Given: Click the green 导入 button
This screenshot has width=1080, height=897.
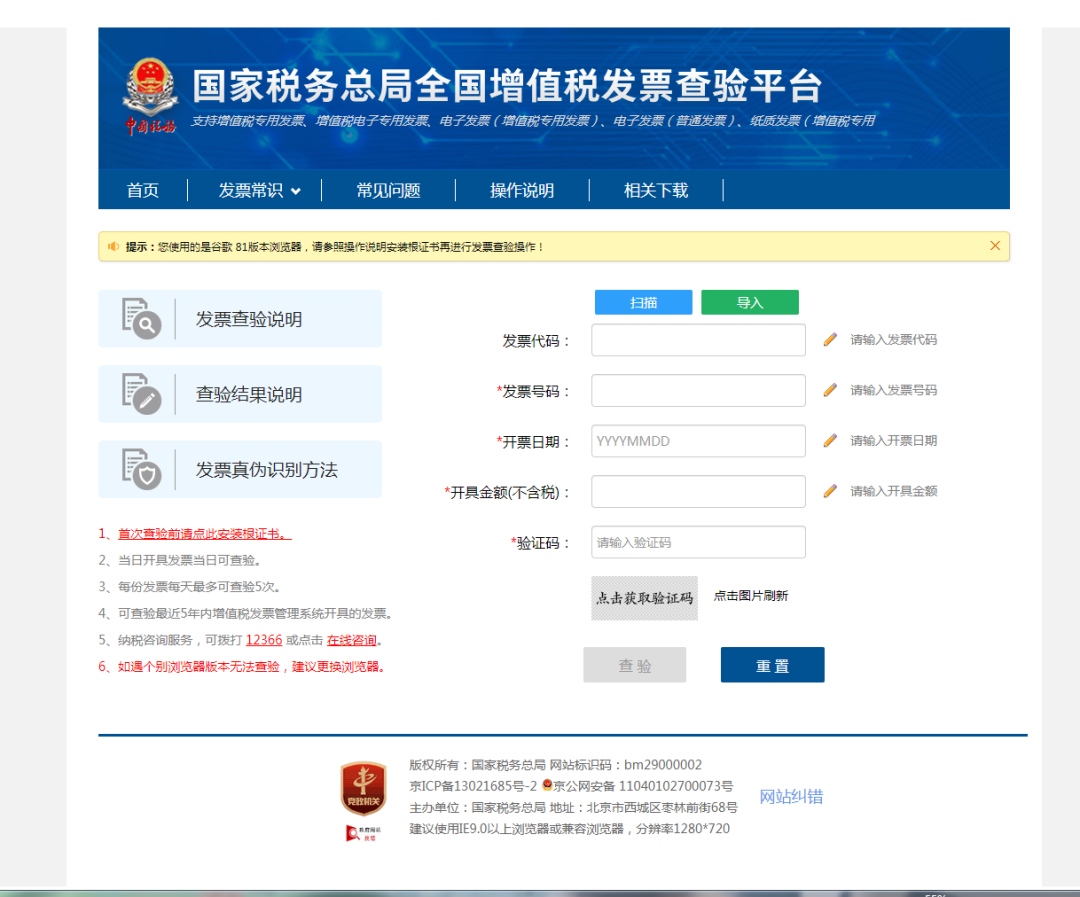Looking at the screenshot, I should coord(750,302).
